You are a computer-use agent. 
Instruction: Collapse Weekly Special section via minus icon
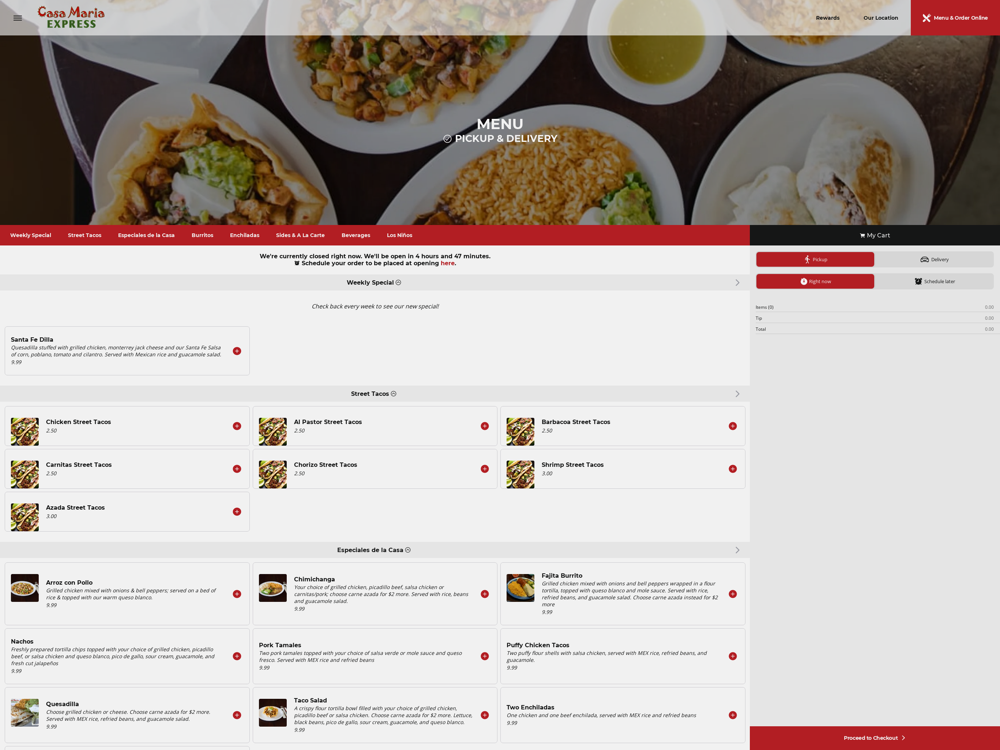click(x=399, y=283)
